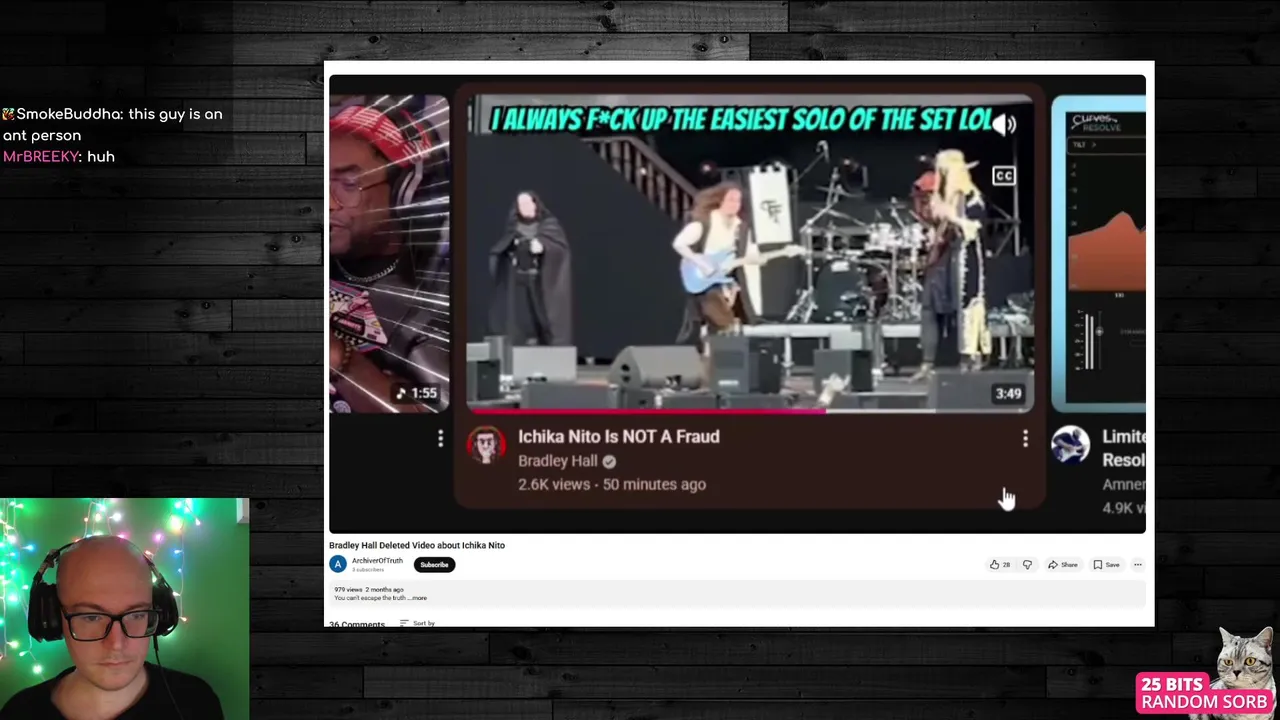Unmute the video preview via speaker icon
The width and height of the screenshot is (1280, 720).
coord(1004,124)
